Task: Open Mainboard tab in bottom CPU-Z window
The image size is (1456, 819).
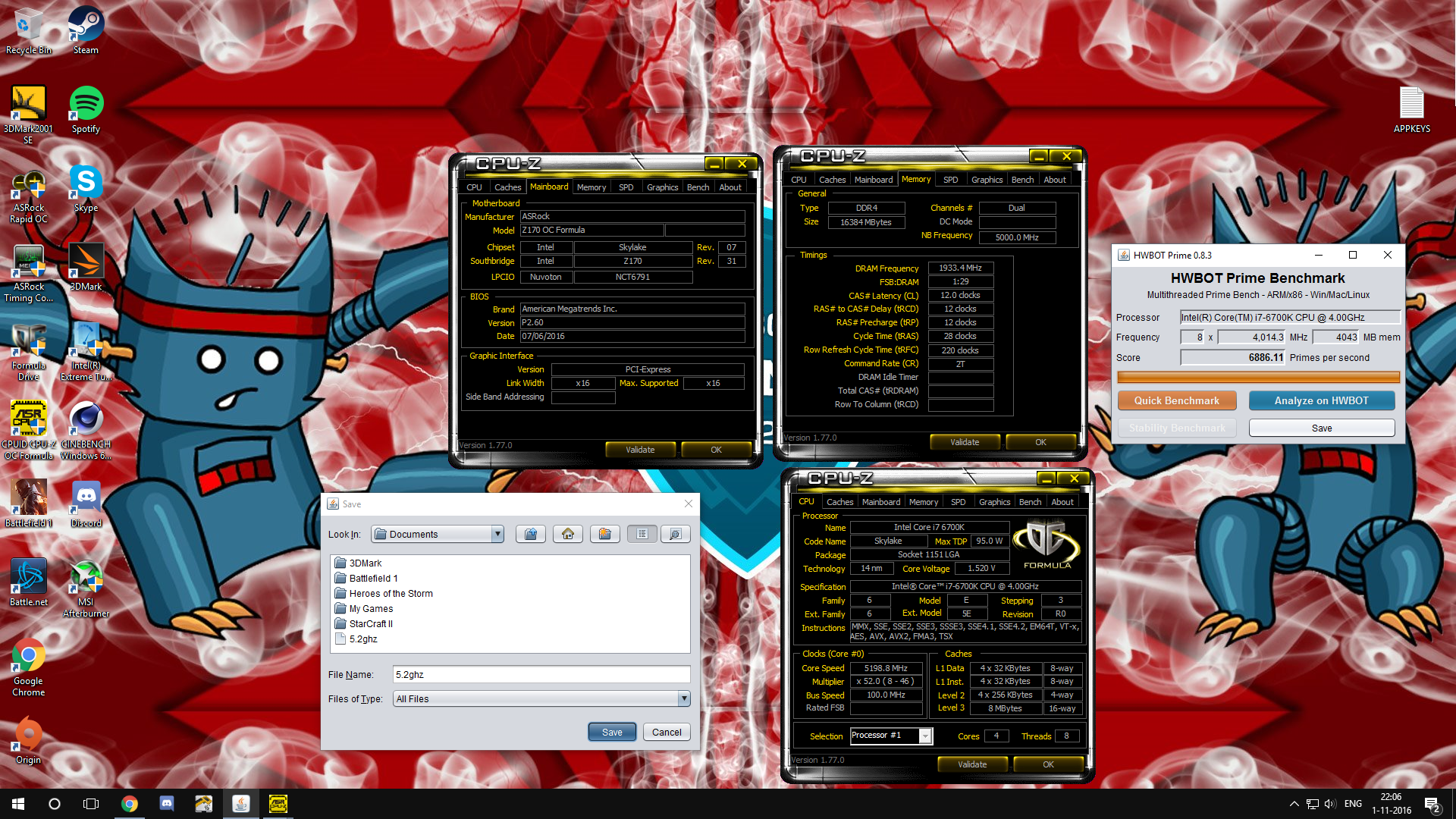Action: click(881, 502)
